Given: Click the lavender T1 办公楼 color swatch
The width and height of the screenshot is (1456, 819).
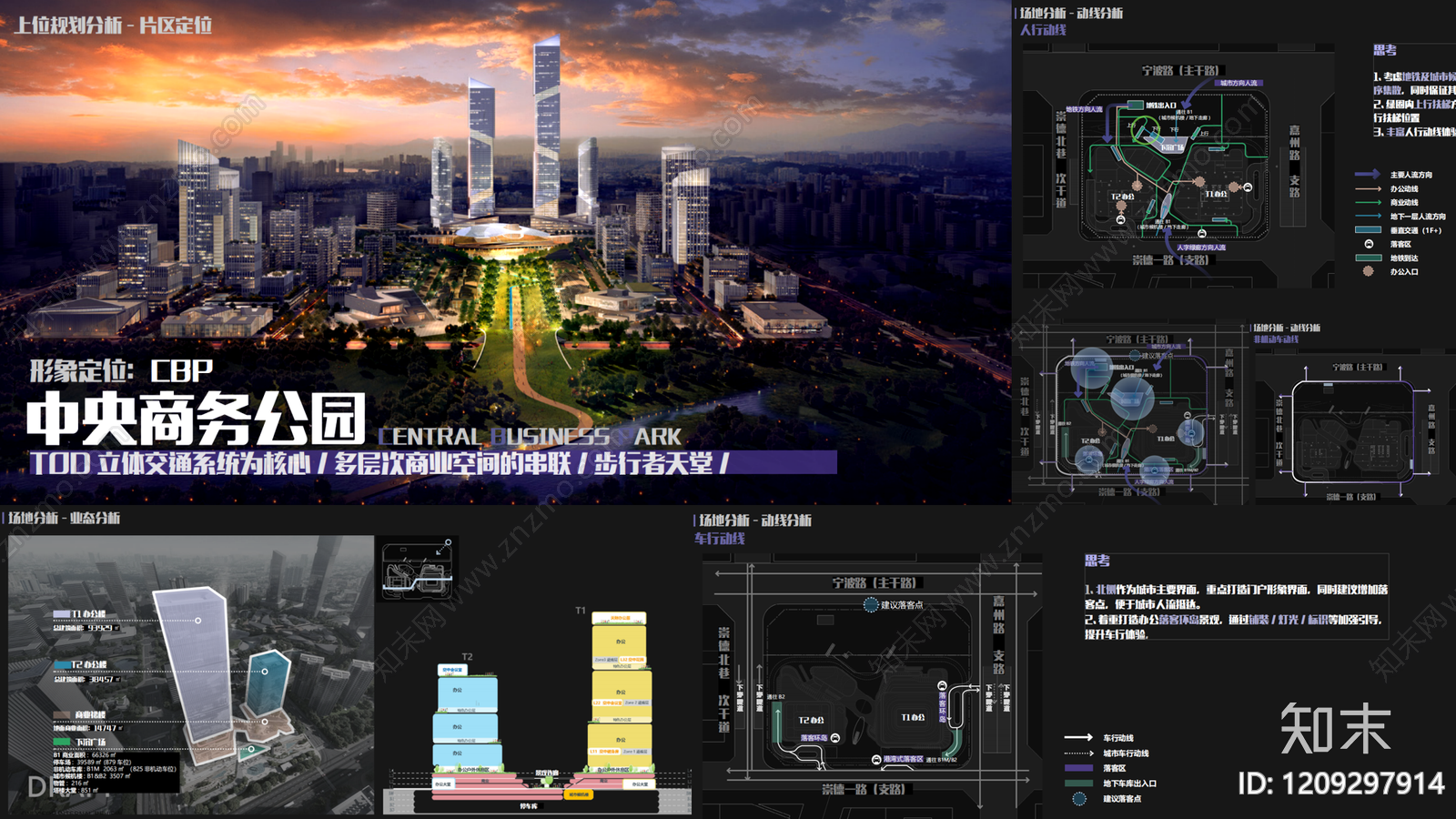Looking at the screenshot, I should click(x=61, y=614).
